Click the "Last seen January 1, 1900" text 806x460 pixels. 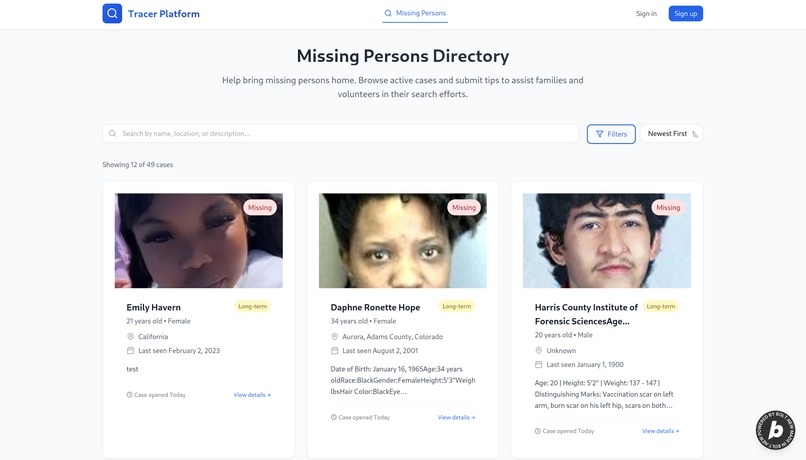(585, 364)
